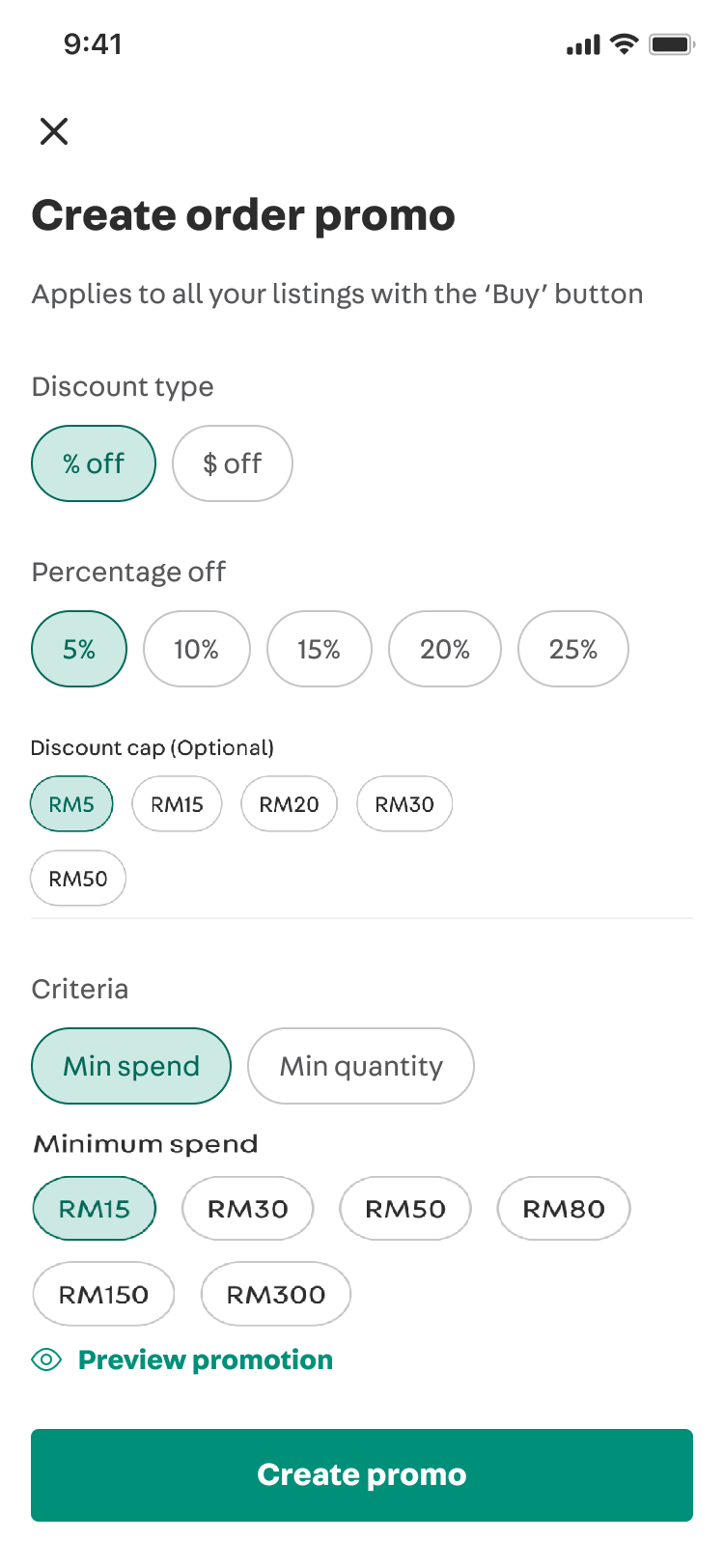
Task: Click the eye icon beside Preview promotion
Action: coord(46,1359)
